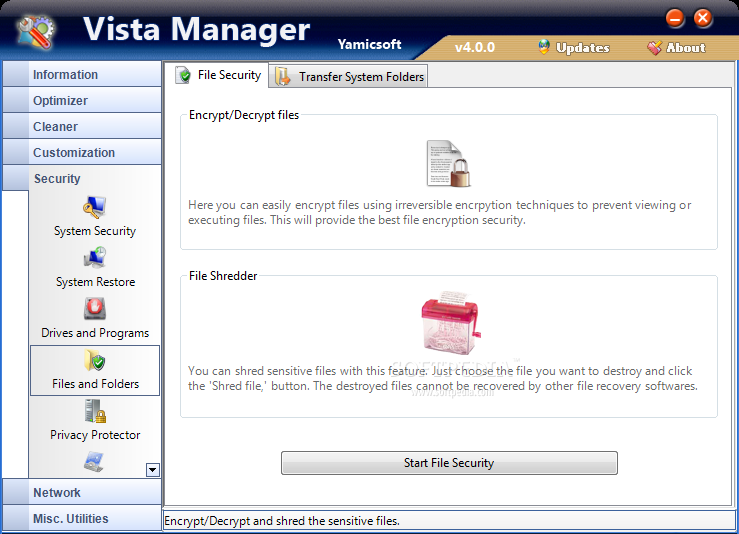Open Privacy Protector server-lock icon
Screen dimensions: 739x534
point(95,411)
